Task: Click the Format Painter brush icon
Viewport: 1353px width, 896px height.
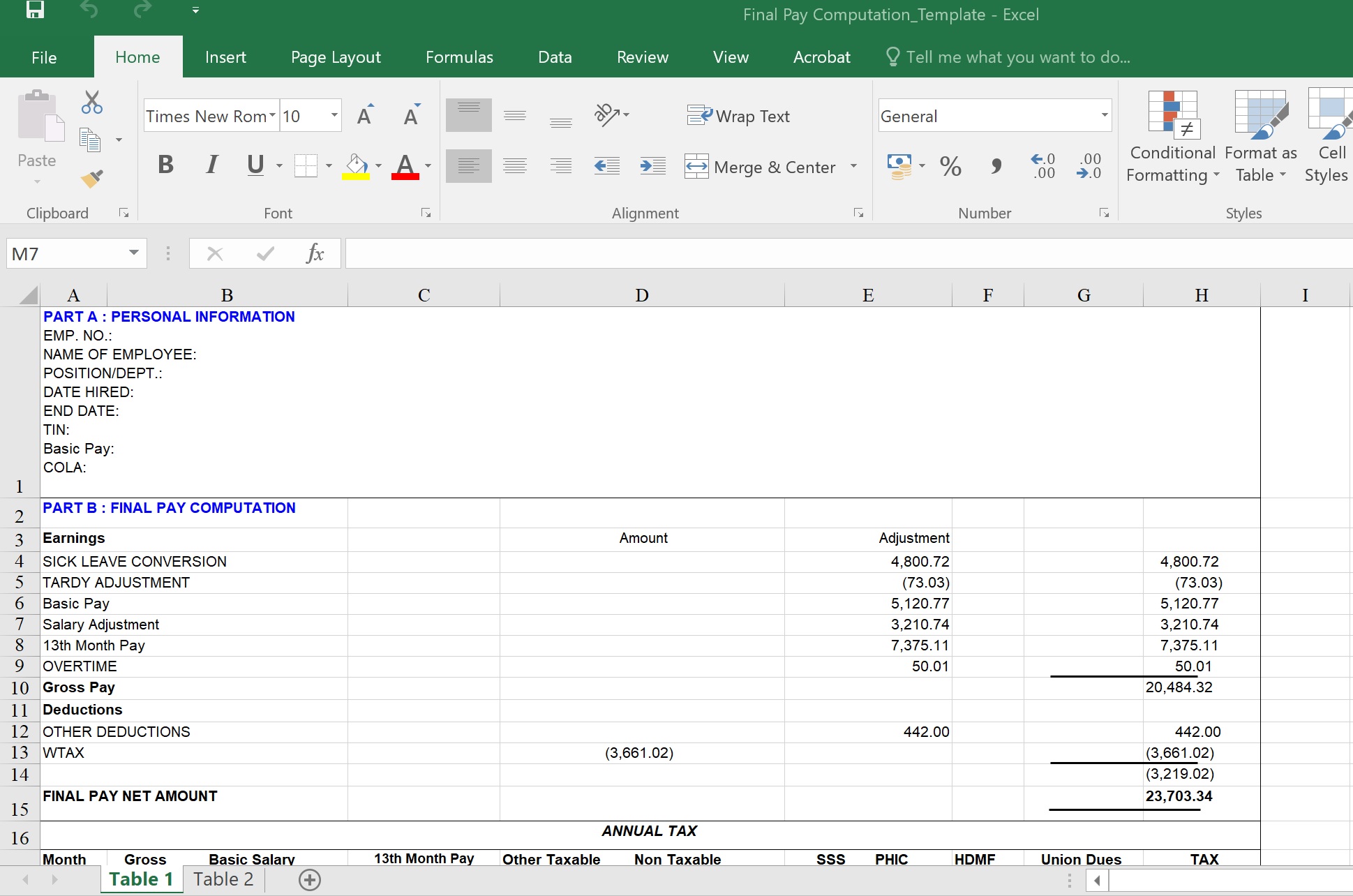Action: pos(91,179)
